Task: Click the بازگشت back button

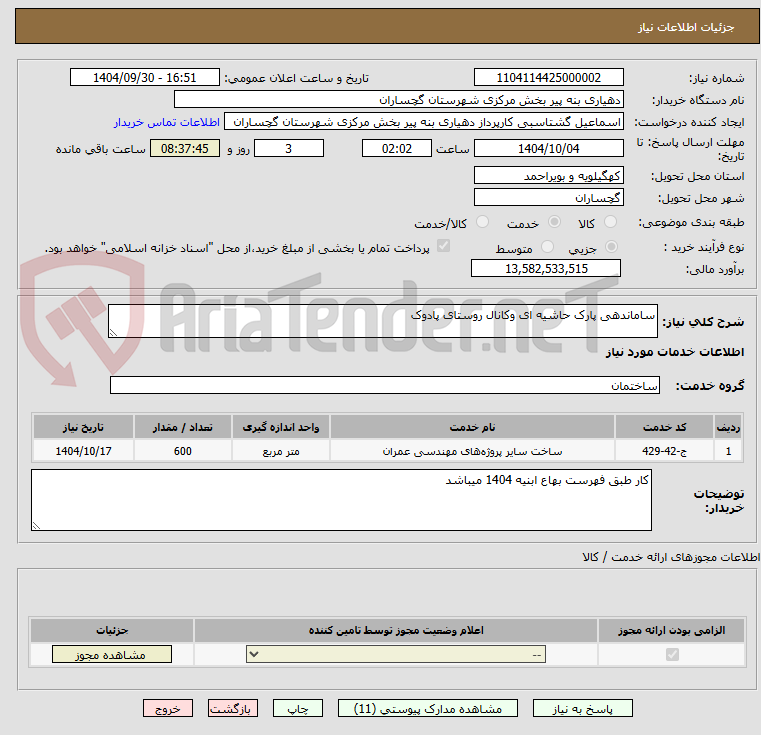Action: (x=232, y=708)
